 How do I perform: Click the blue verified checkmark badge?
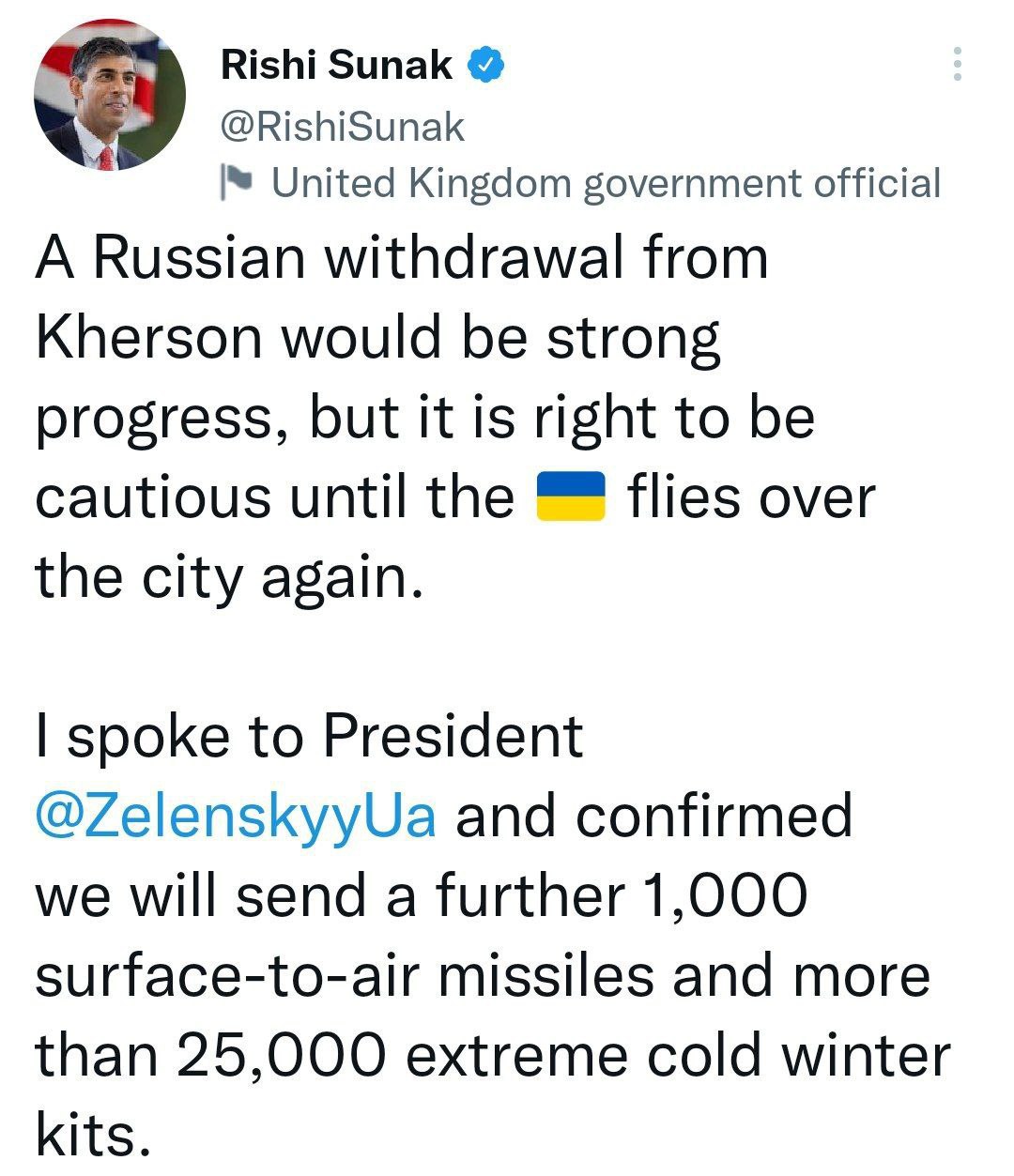coord(486,65)
